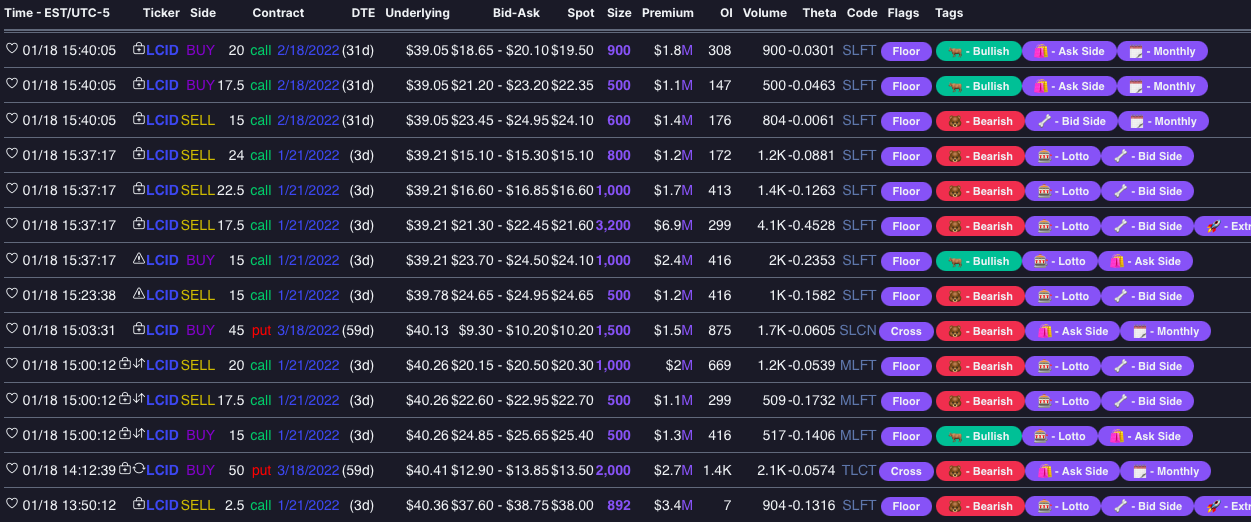Click briefcase icon in 15:37:17 SELL 24 row
The image size is (1251, 522).
pos(139,154)
